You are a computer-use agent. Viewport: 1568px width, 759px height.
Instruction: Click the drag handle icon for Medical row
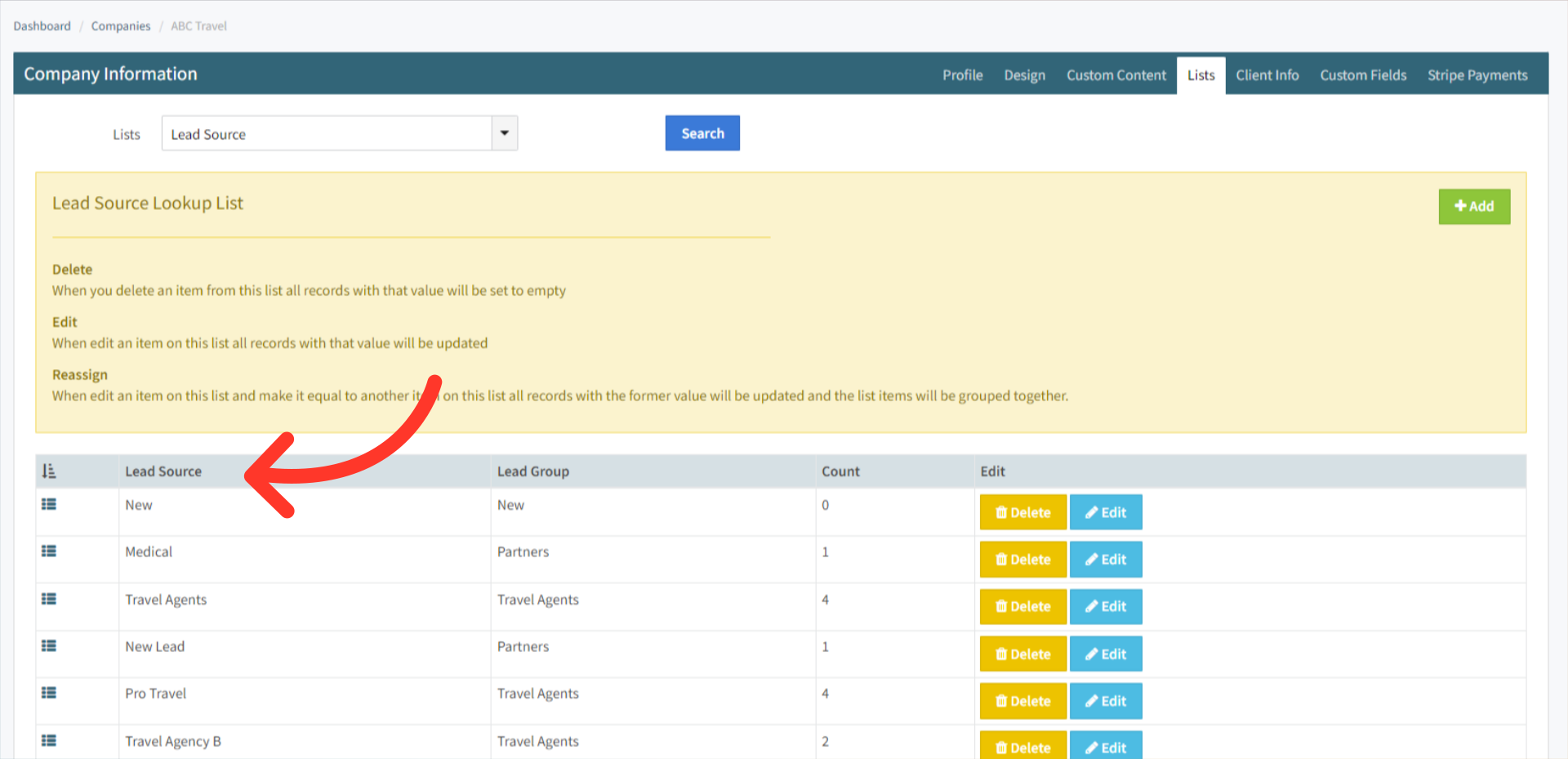49,551
